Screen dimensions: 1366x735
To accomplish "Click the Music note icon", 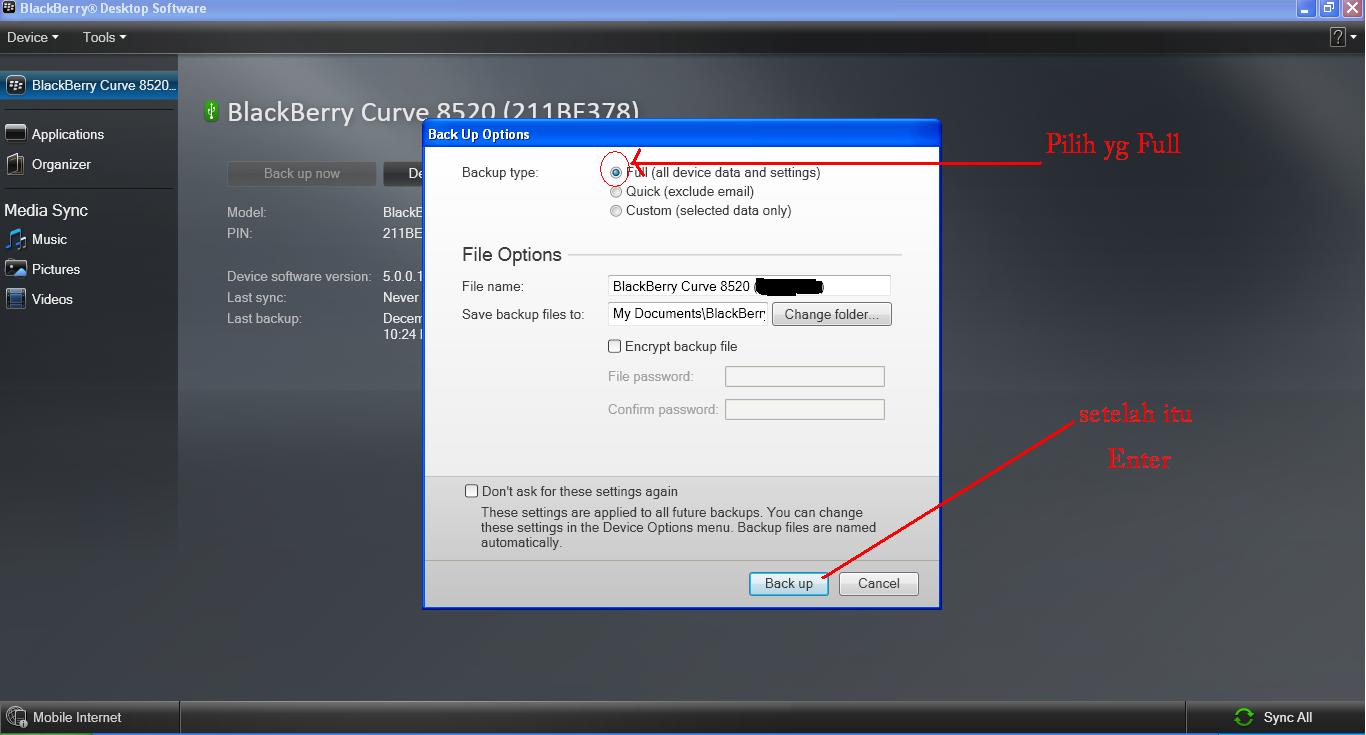I will [15, 239].
